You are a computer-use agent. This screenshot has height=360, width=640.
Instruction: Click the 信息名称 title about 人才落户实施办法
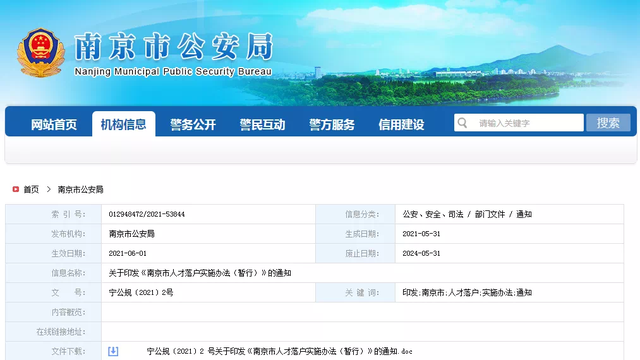(200, 273)
